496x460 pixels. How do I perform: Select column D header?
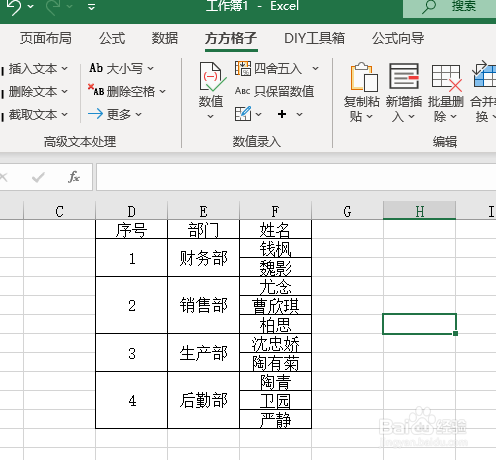coord(131,211)
